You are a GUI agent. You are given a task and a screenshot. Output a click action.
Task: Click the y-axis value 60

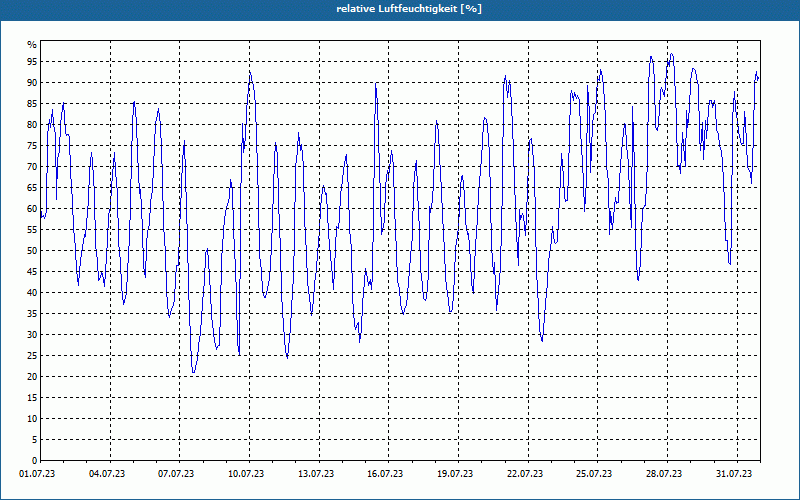[32, 209]
